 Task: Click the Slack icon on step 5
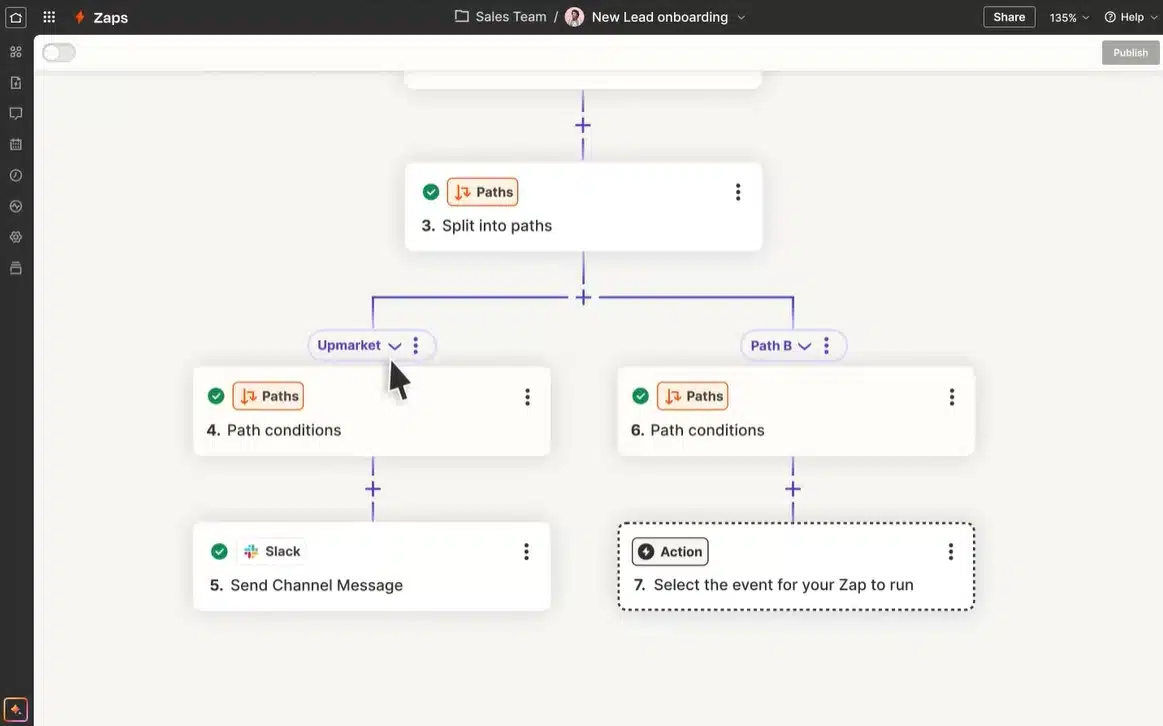[249, 550]
